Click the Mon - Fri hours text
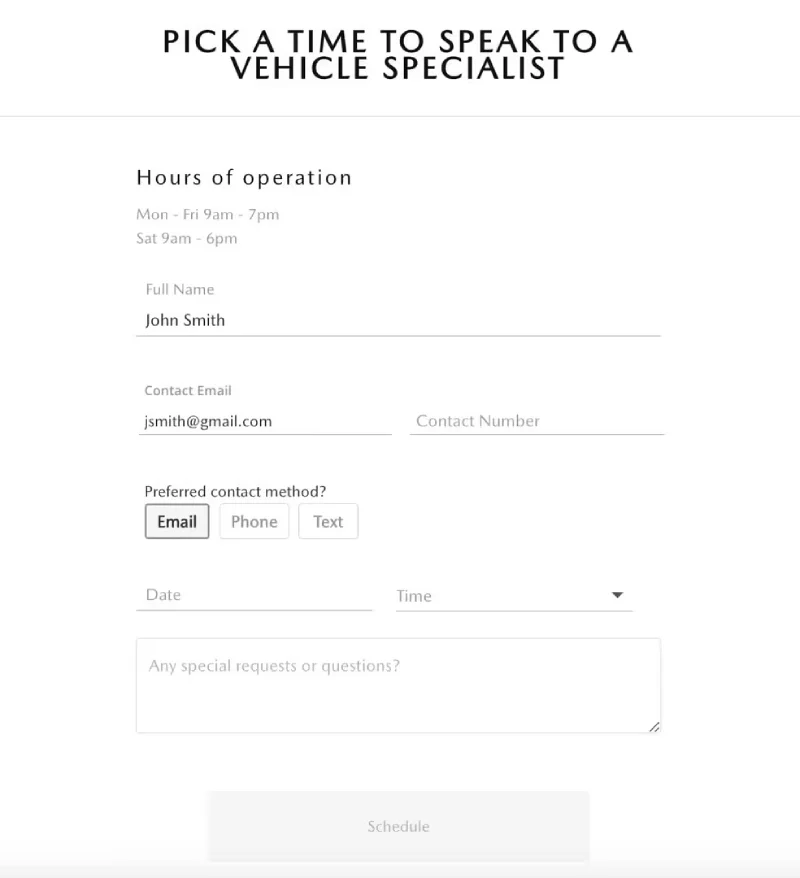This screenshot has width=800, height=878. coord(207,214)
